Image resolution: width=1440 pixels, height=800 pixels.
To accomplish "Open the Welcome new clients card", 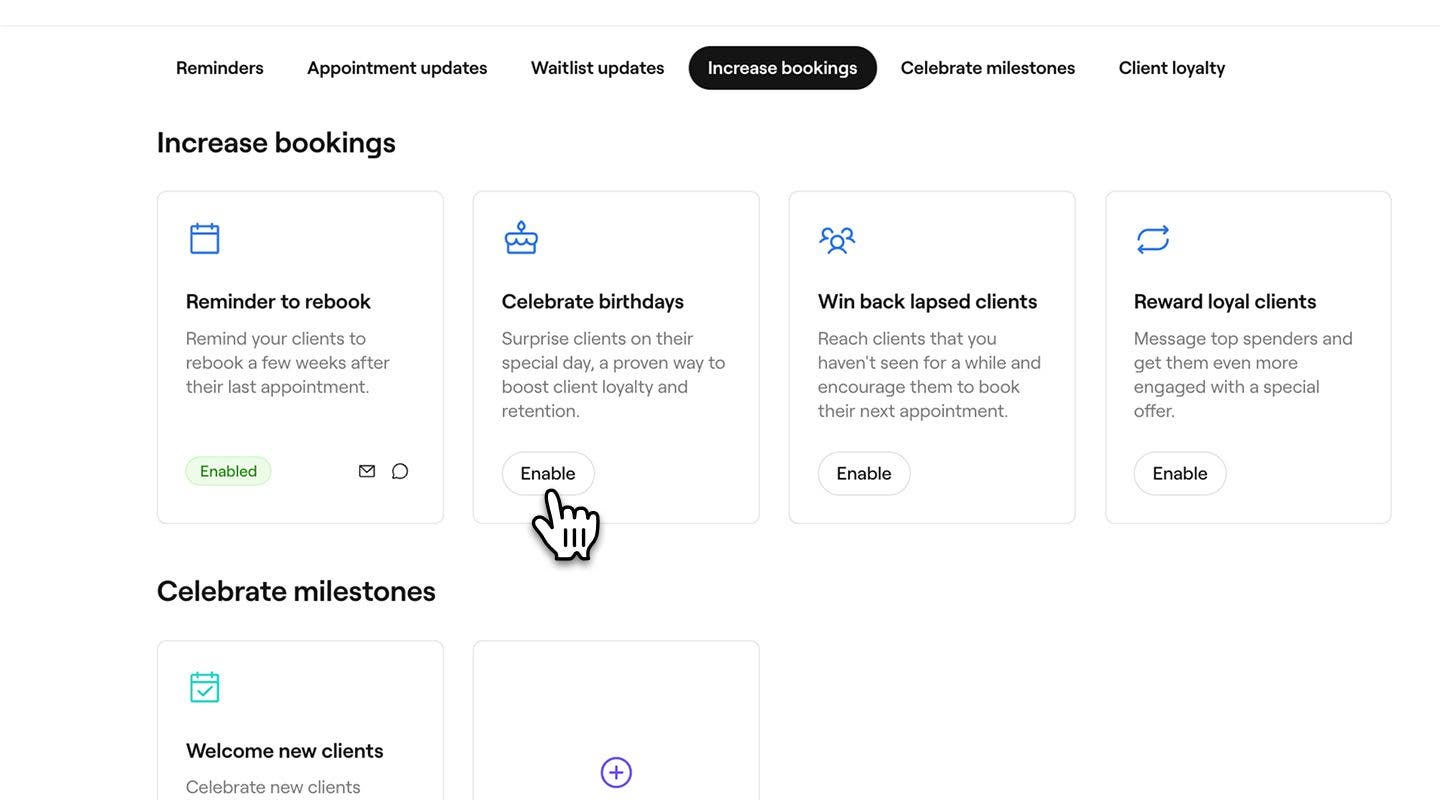I will 300,720.
